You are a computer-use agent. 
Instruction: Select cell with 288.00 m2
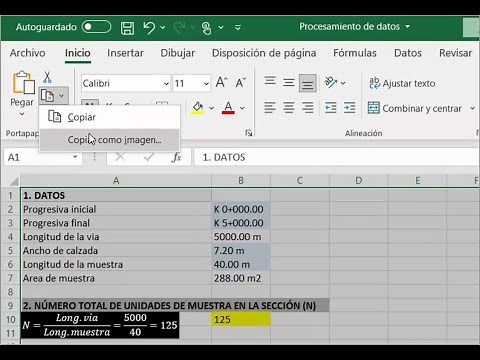click(x=241, y=278)
